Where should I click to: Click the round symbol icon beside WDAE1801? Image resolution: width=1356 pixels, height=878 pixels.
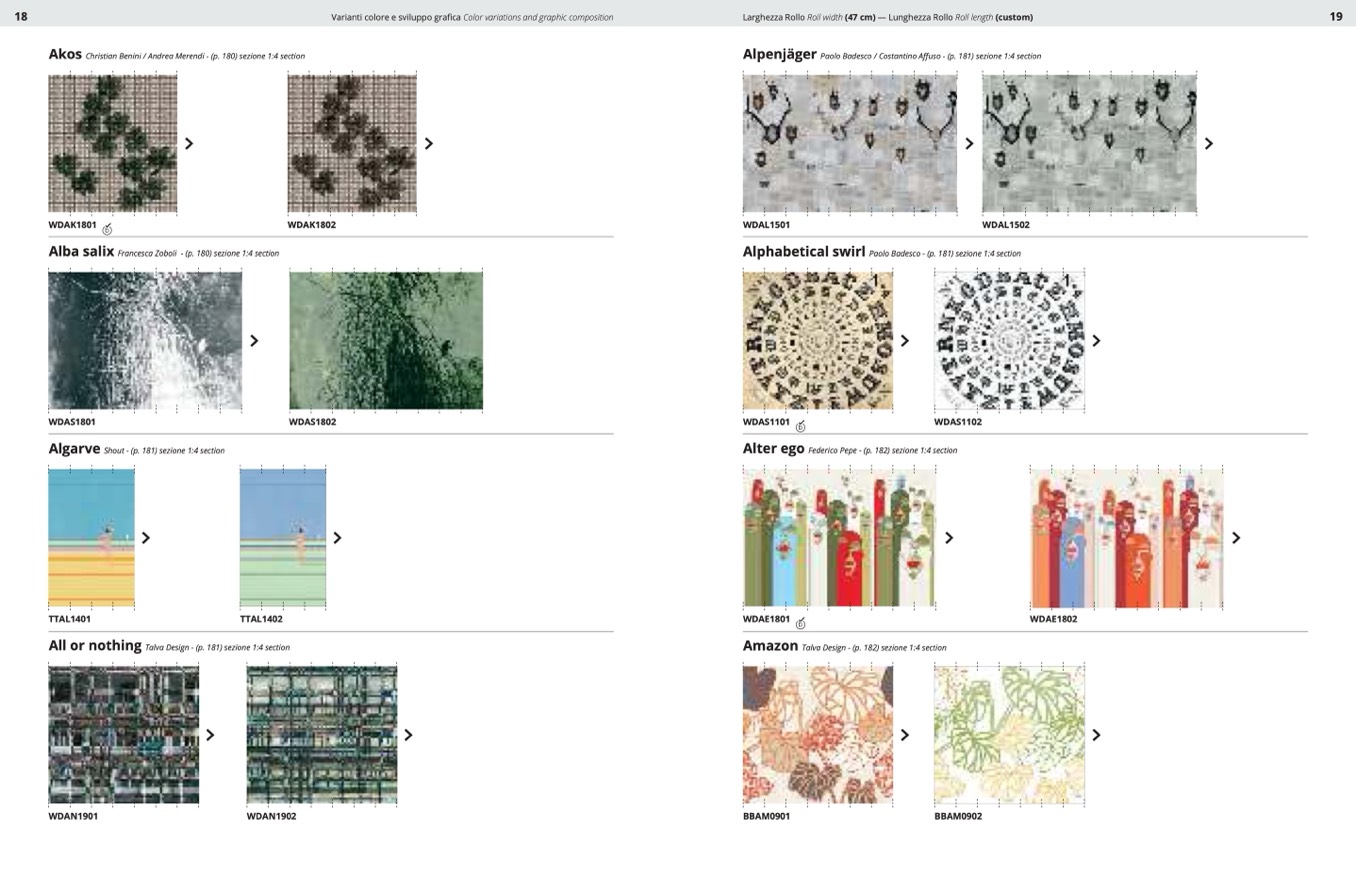800,623
